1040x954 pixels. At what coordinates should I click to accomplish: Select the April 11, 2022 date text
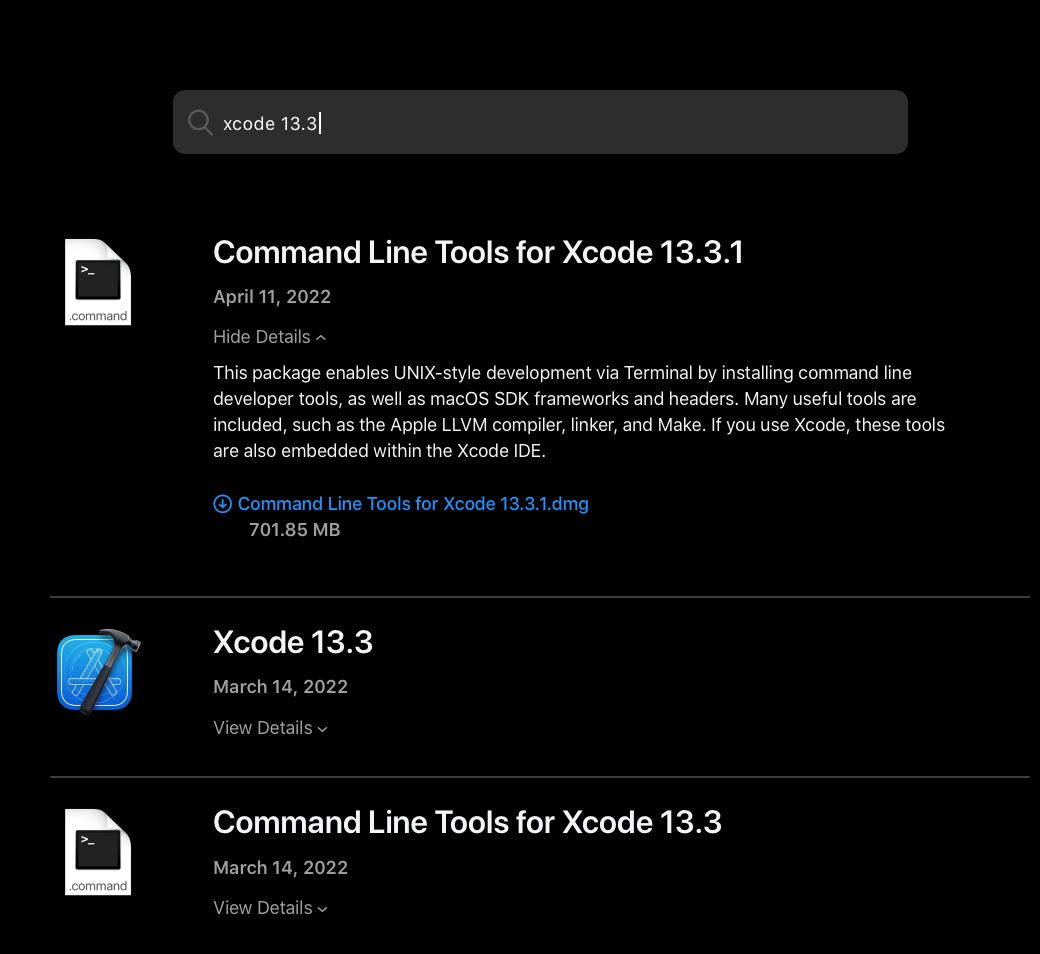point(272,297)
